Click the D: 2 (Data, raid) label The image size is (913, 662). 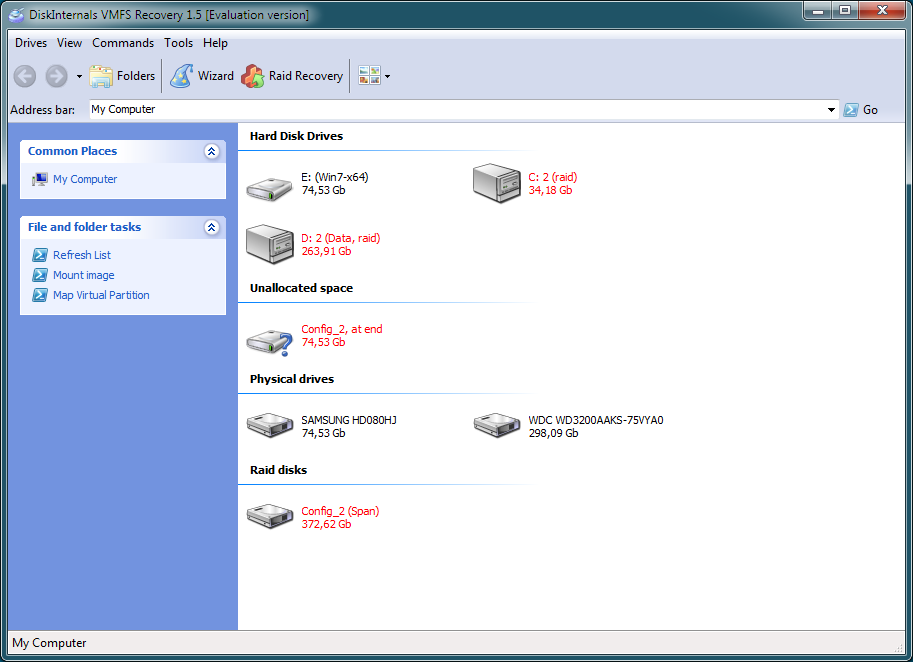click(341, 238)
